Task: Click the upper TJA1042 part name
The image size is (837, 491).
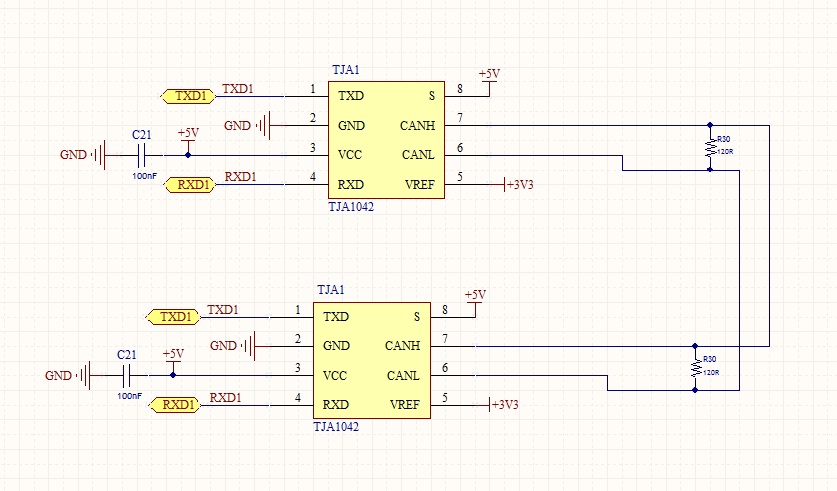Action: (x=351, y=207)
